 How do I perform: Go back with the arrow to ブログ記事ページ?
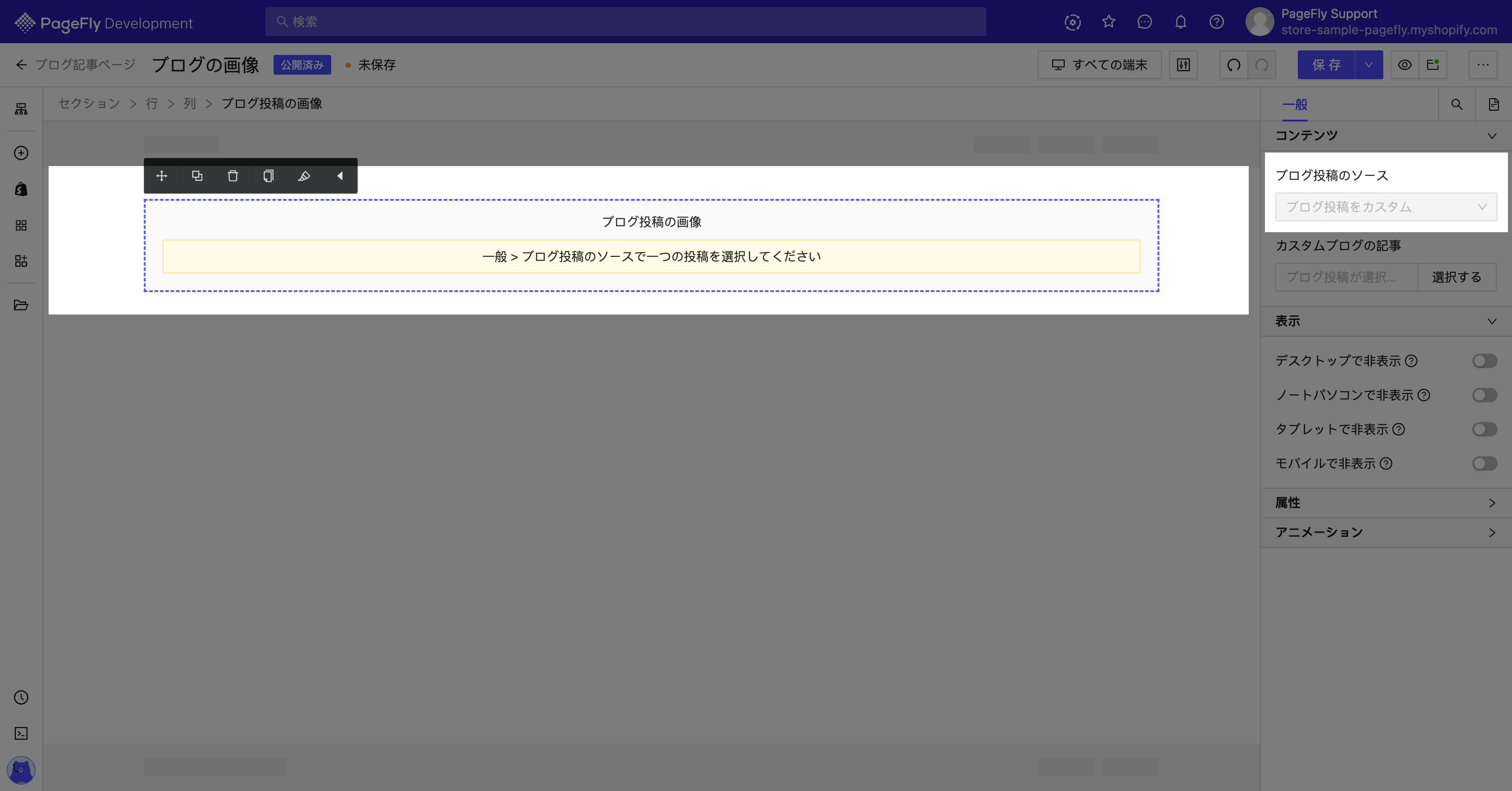point(22,64)
